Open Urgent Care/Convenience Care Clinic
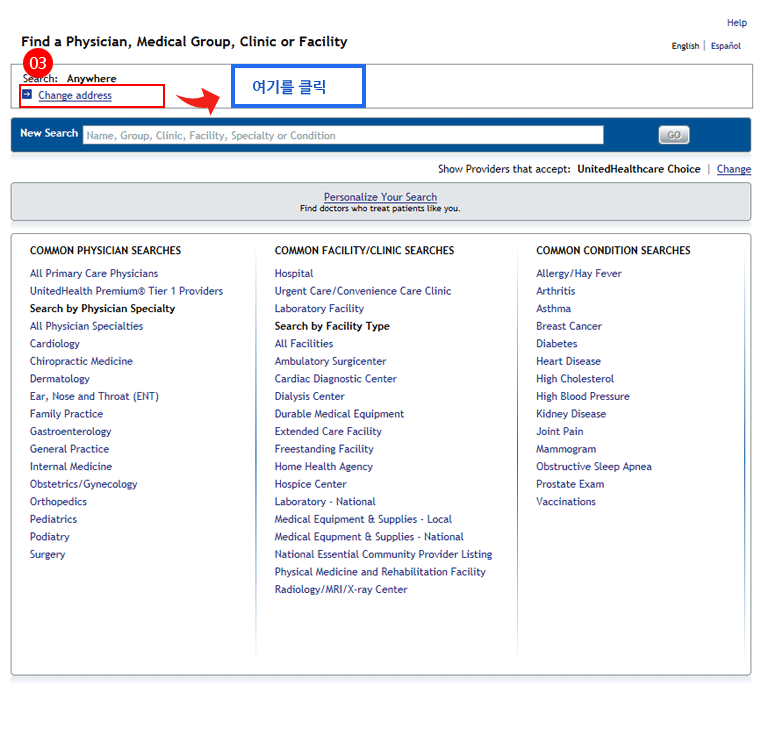The width and height of the screenshot is (760, 734). point(363,291)
